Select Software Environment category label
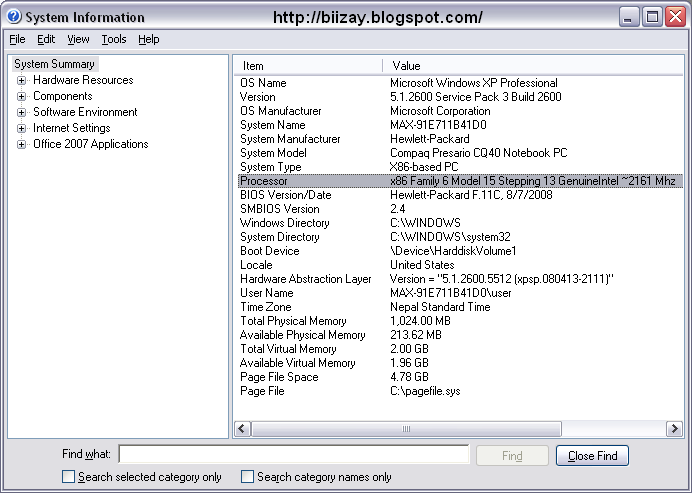Screen dimensions: 692x493 tap(85, 112)
